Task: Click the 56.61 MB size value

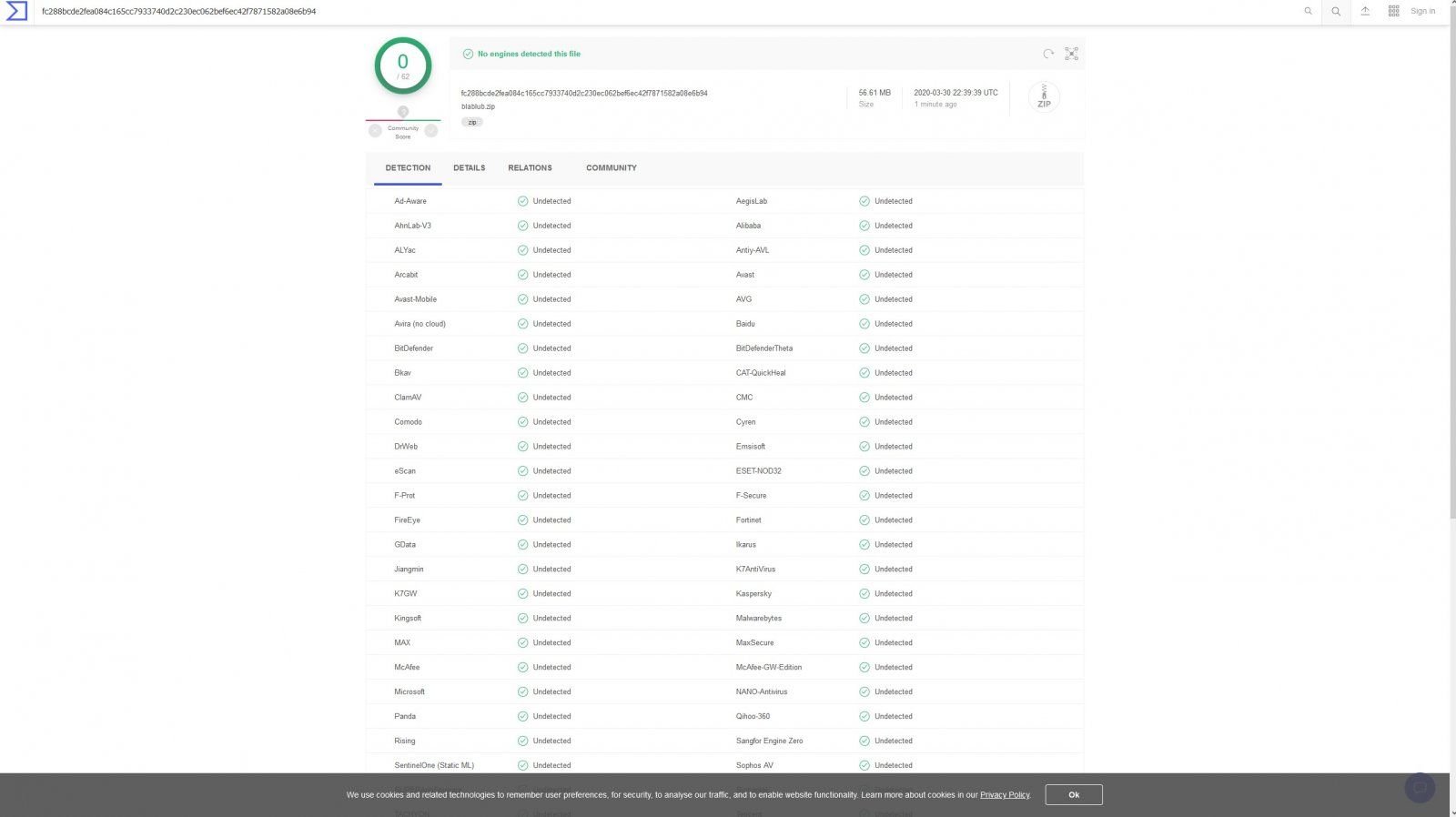Action: point(875,93)
